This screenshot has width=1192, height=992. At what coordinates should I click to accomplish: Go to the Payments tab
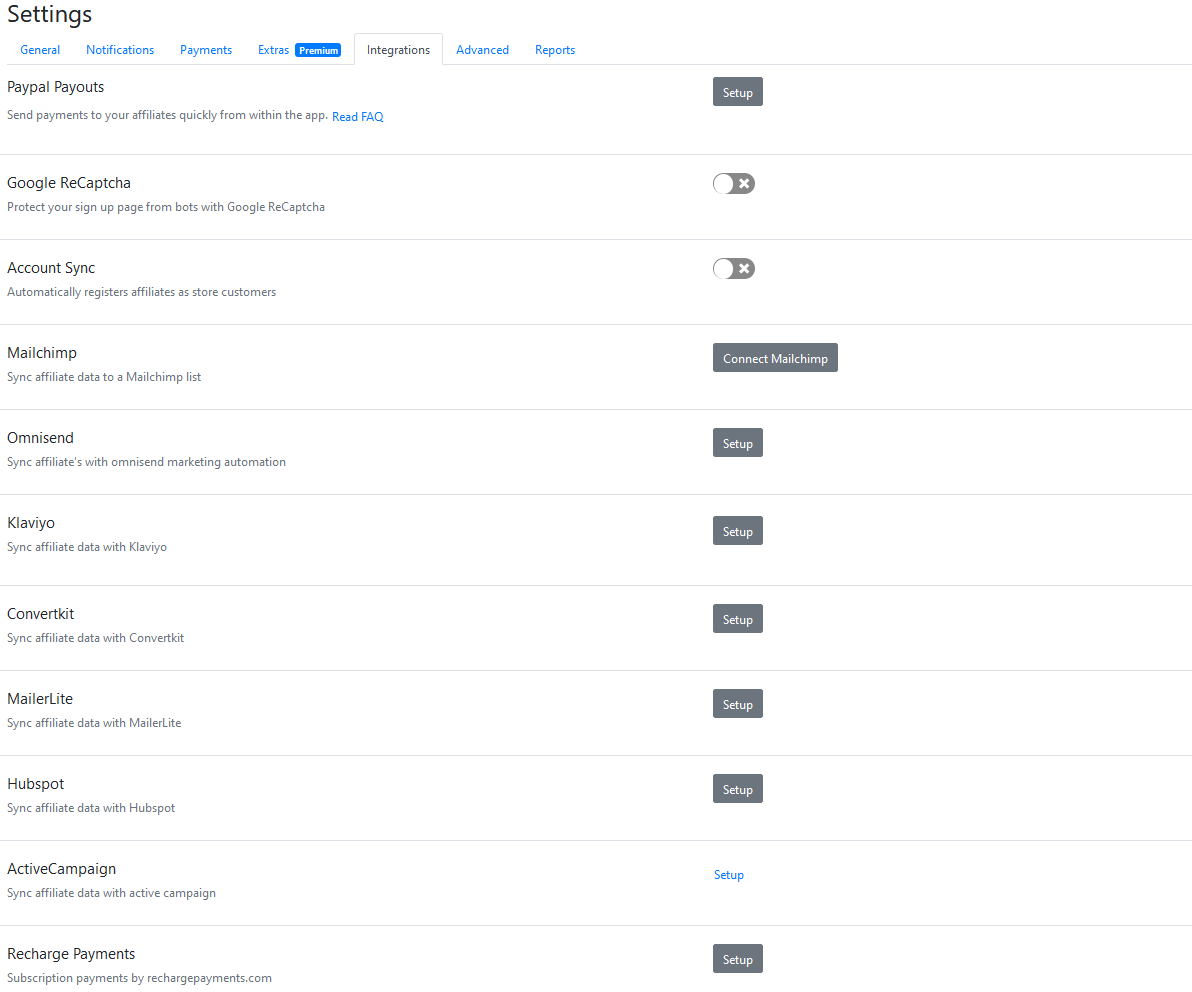206,50
